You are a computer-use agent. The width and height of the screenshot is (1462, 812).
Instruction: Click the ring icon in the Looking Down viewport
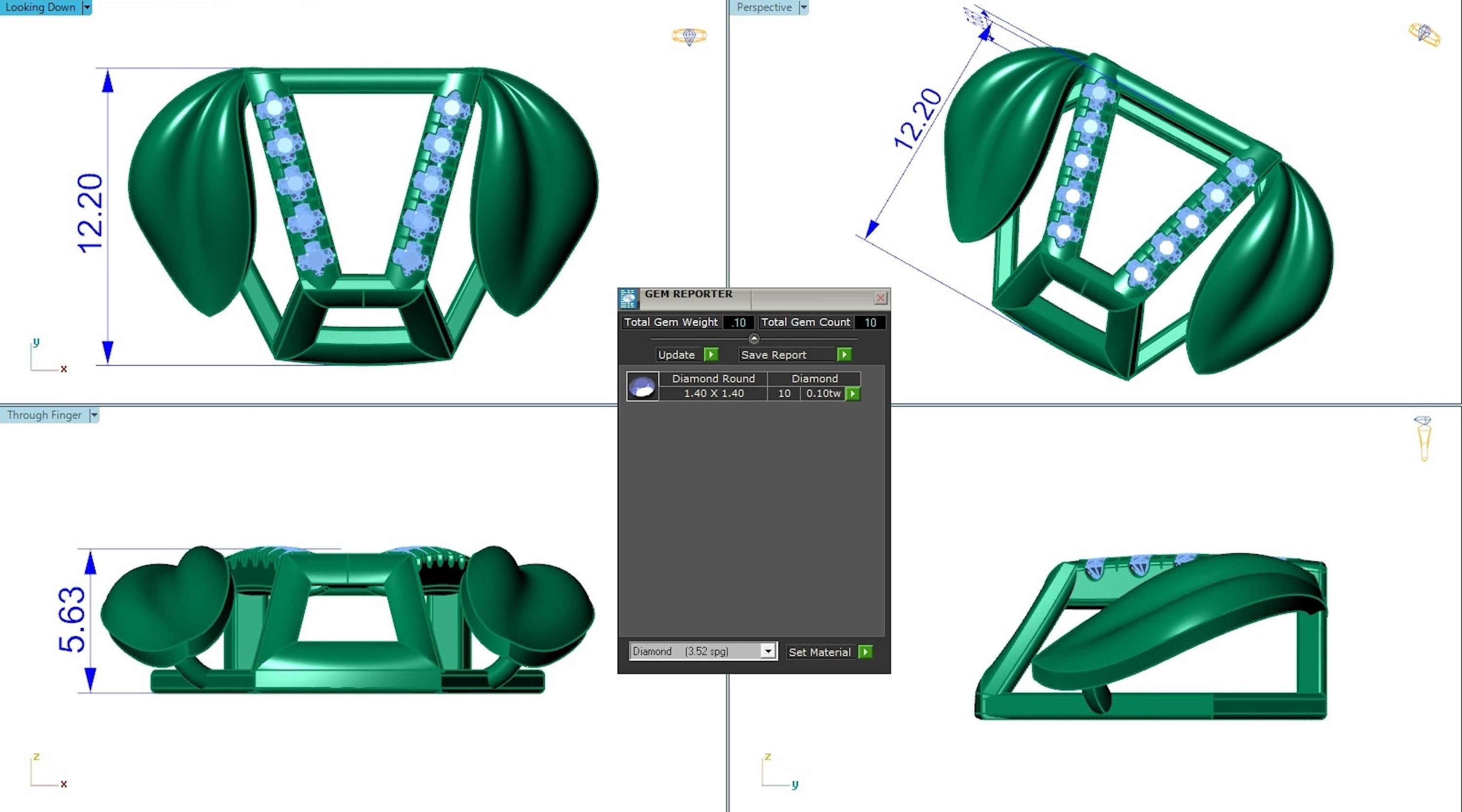pos(689,37)
